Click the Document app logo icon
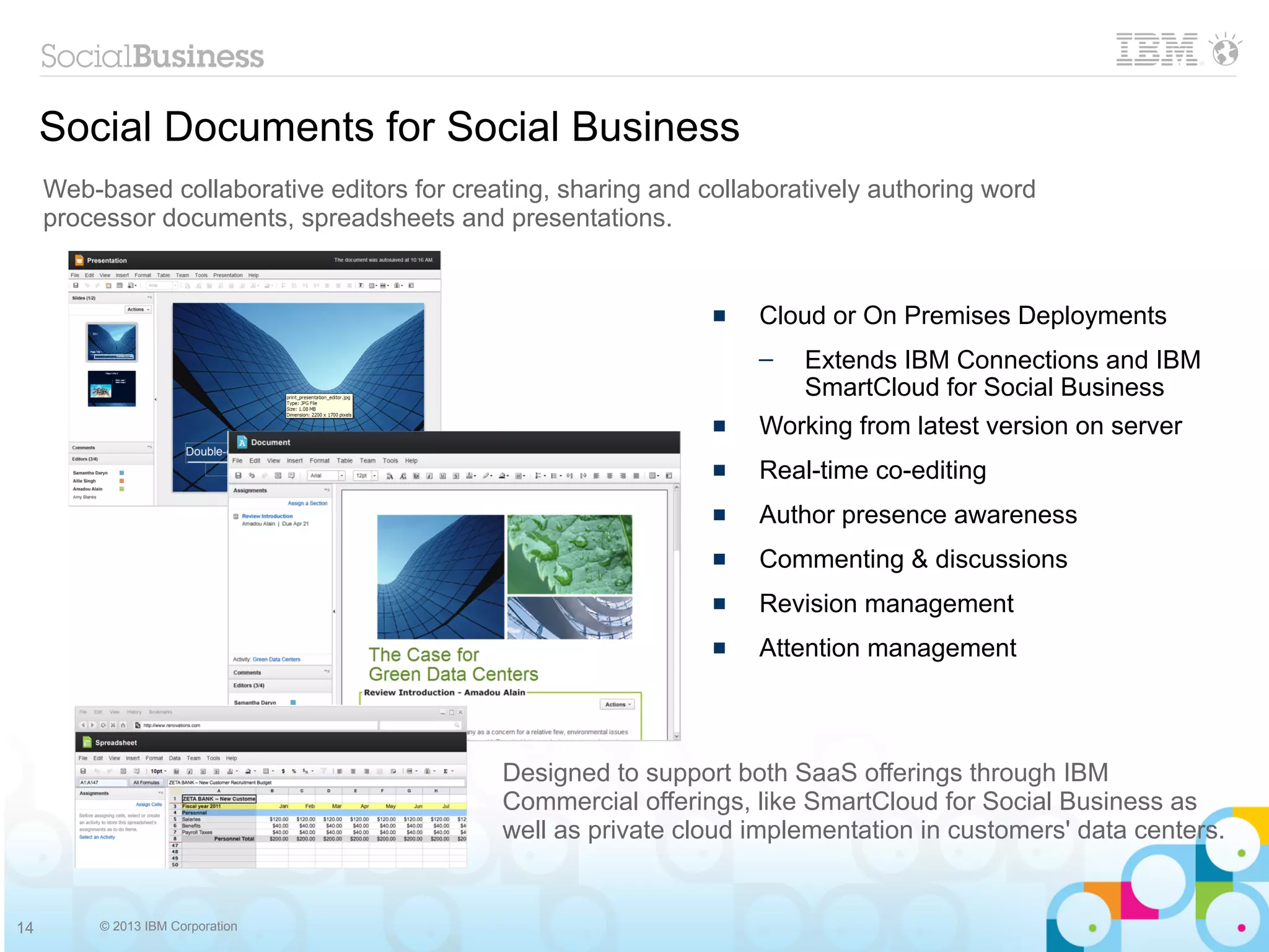The width and height of the screenshot is (1269, 952). click(242, 442)
